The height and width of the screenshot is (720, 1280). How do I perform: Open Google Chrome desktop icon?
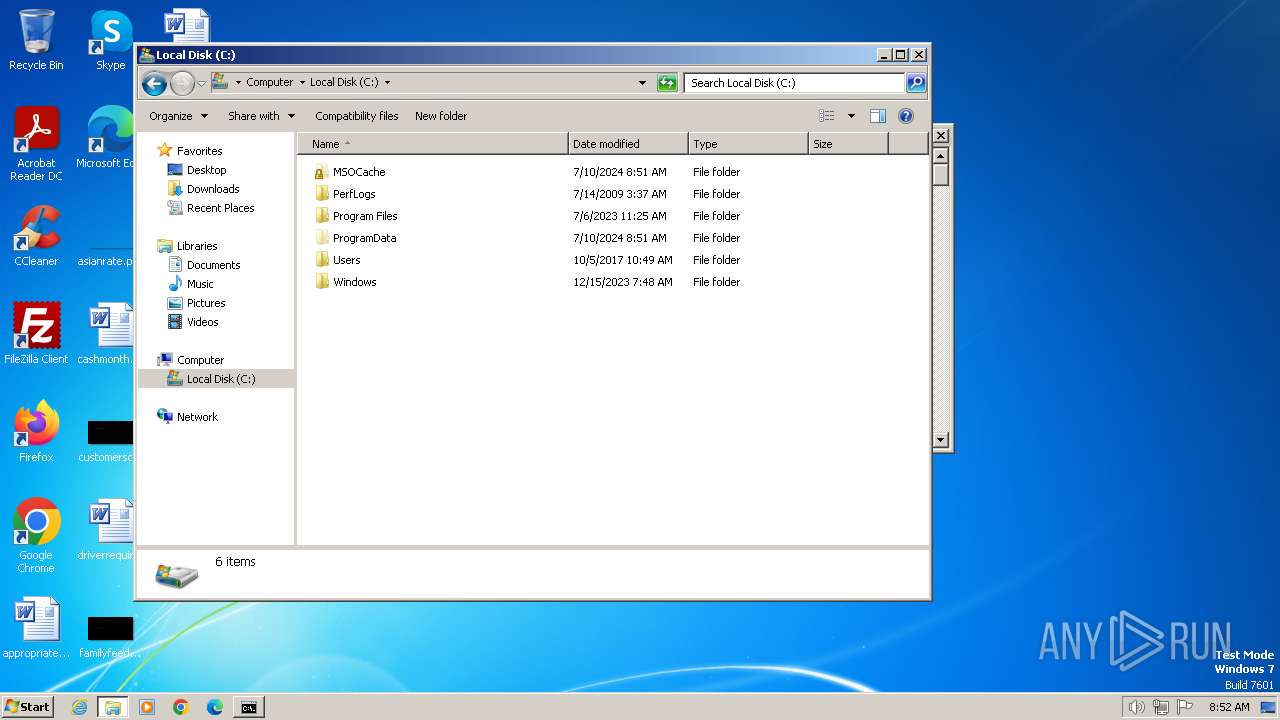[x=36, y=536]
